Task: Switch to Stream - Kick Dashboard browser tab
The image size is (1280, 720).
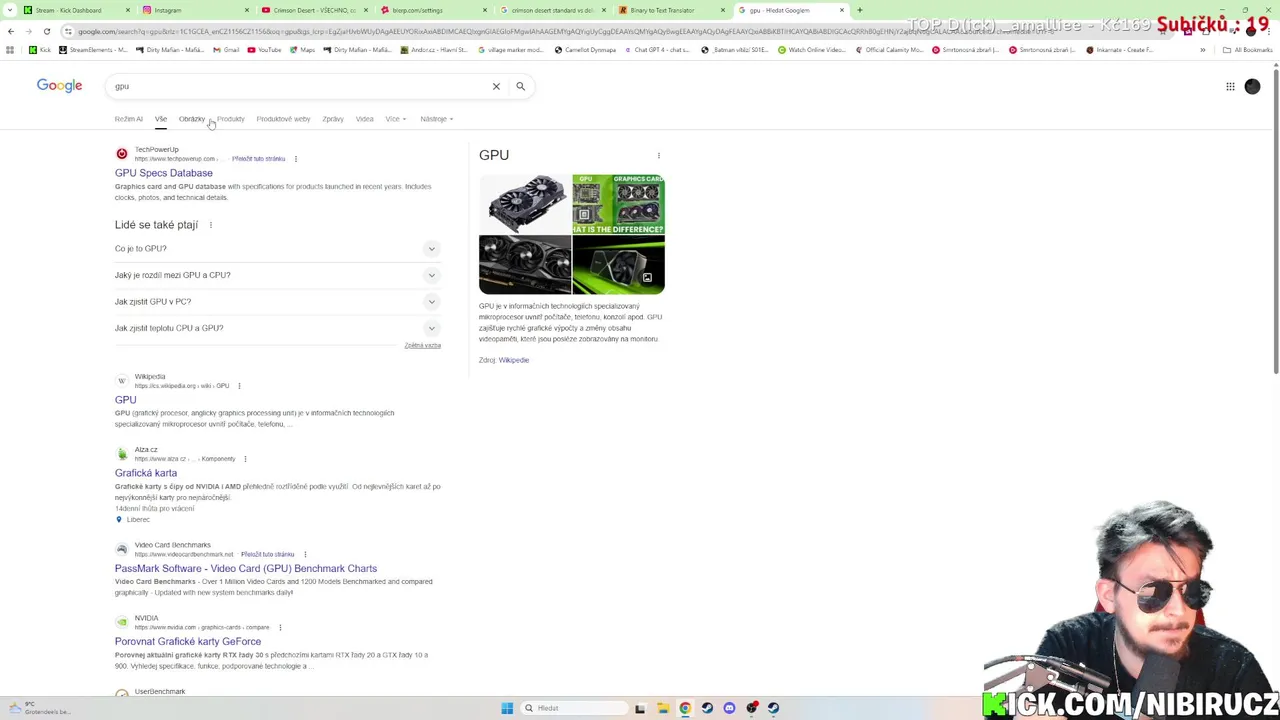Action: (x=75, y=10)
